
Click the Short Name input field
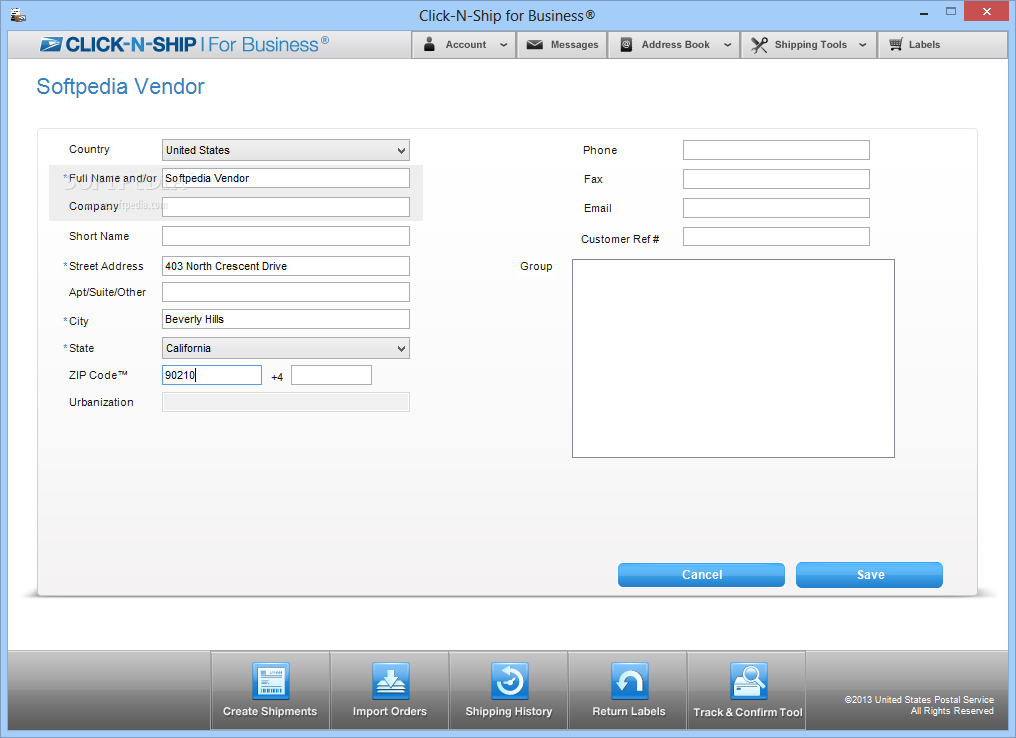tap(286, 236)
